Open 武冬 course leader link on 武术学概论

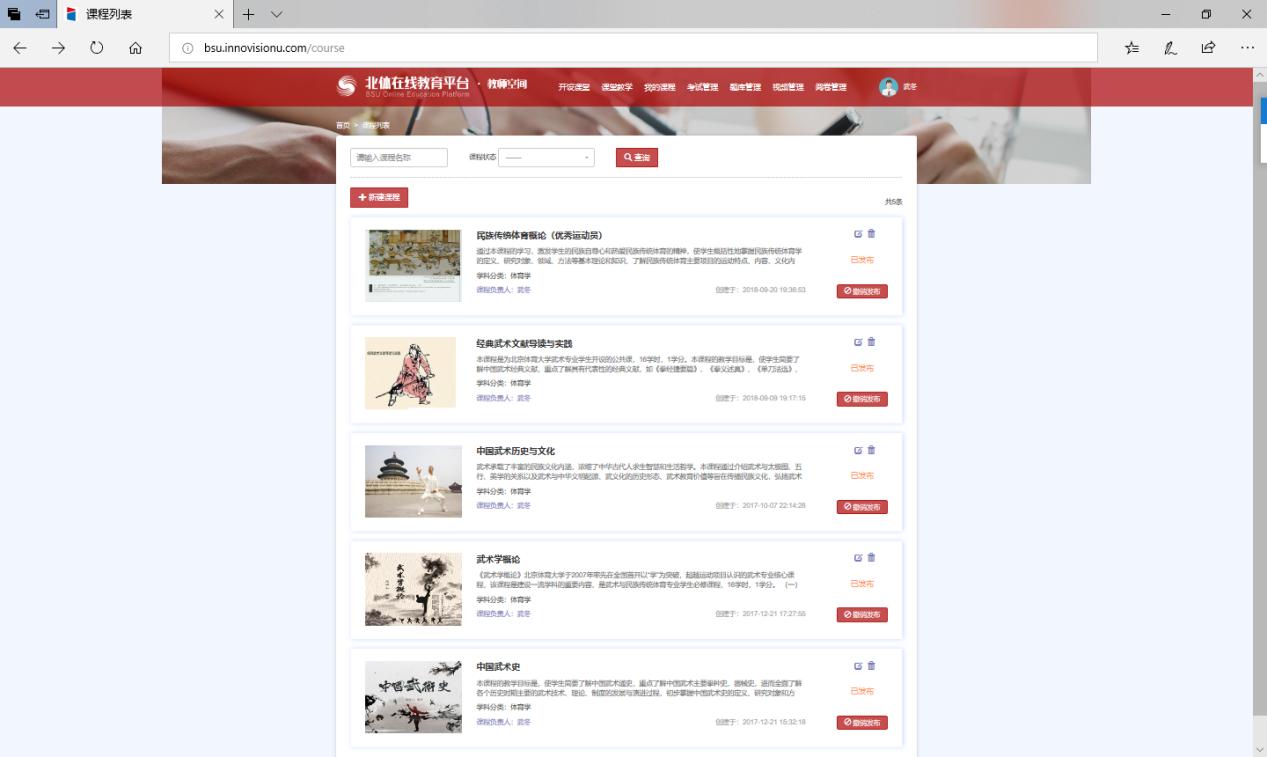click(x=522, y=614)
